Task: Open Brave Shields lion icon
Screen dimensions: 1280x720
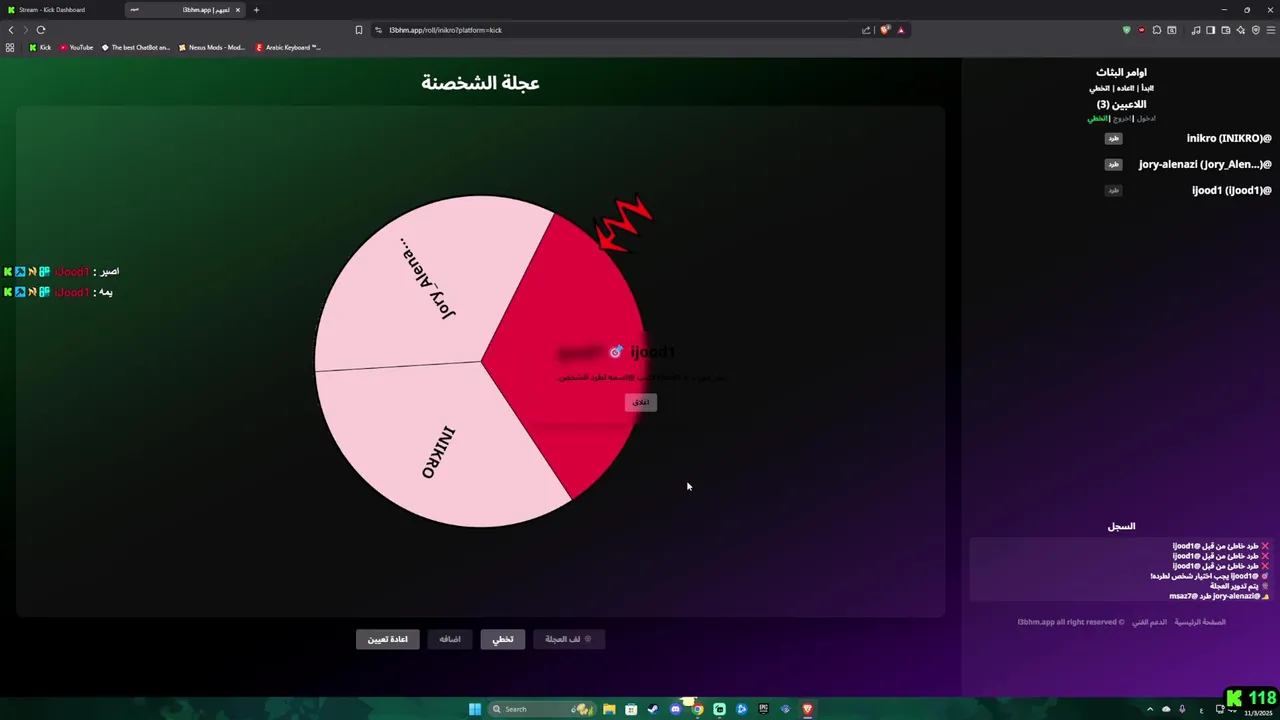Action: point(885,30)
